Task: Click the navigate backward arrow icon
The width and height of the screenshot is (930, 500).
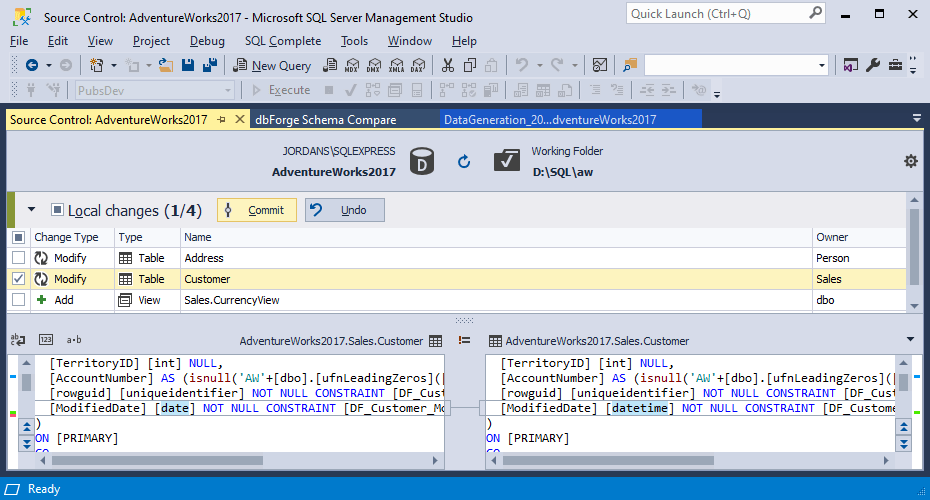Action: click(32, 65)
